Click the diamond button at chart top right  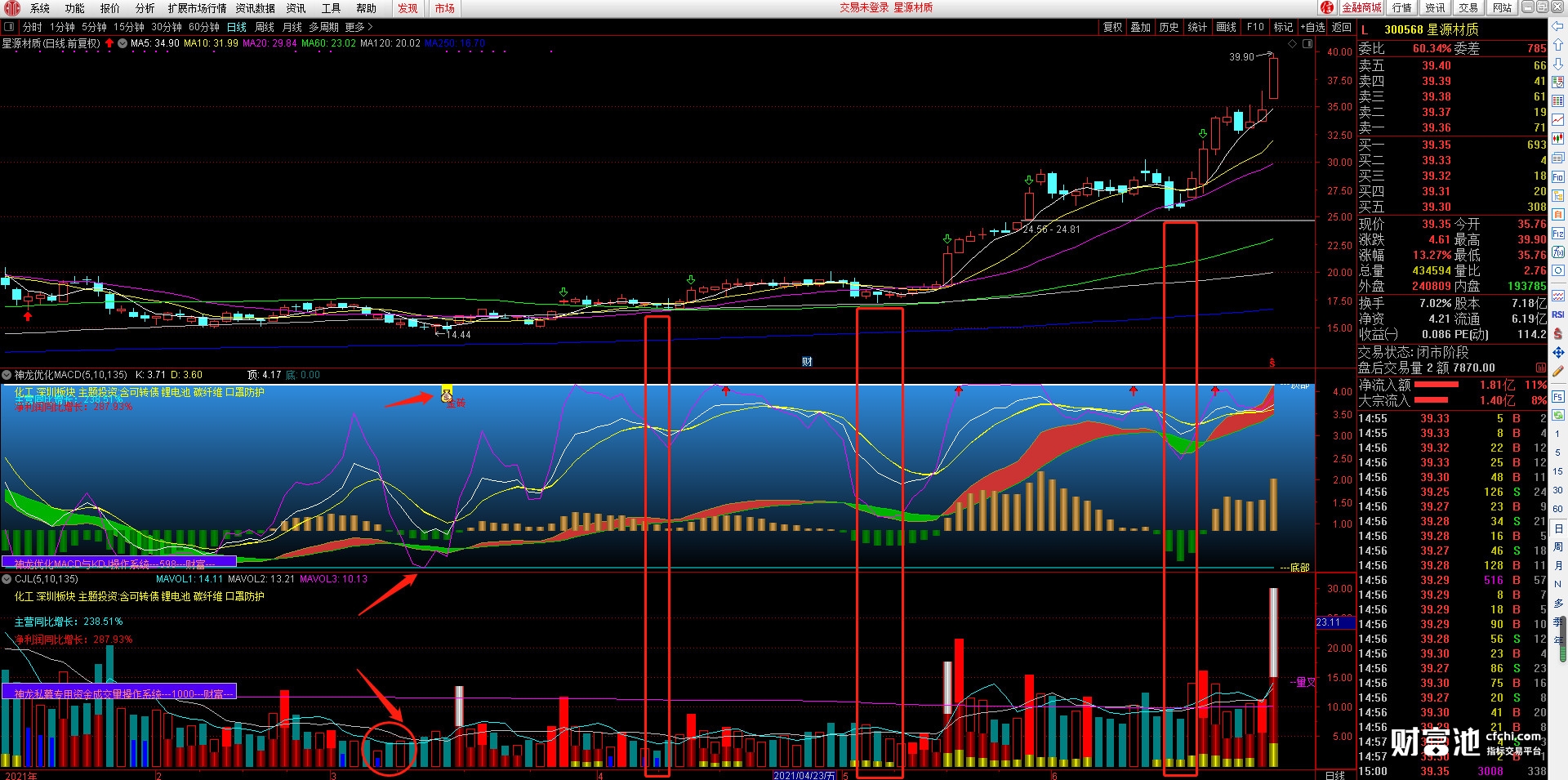pyautogui.click(x=1293, y=43)
